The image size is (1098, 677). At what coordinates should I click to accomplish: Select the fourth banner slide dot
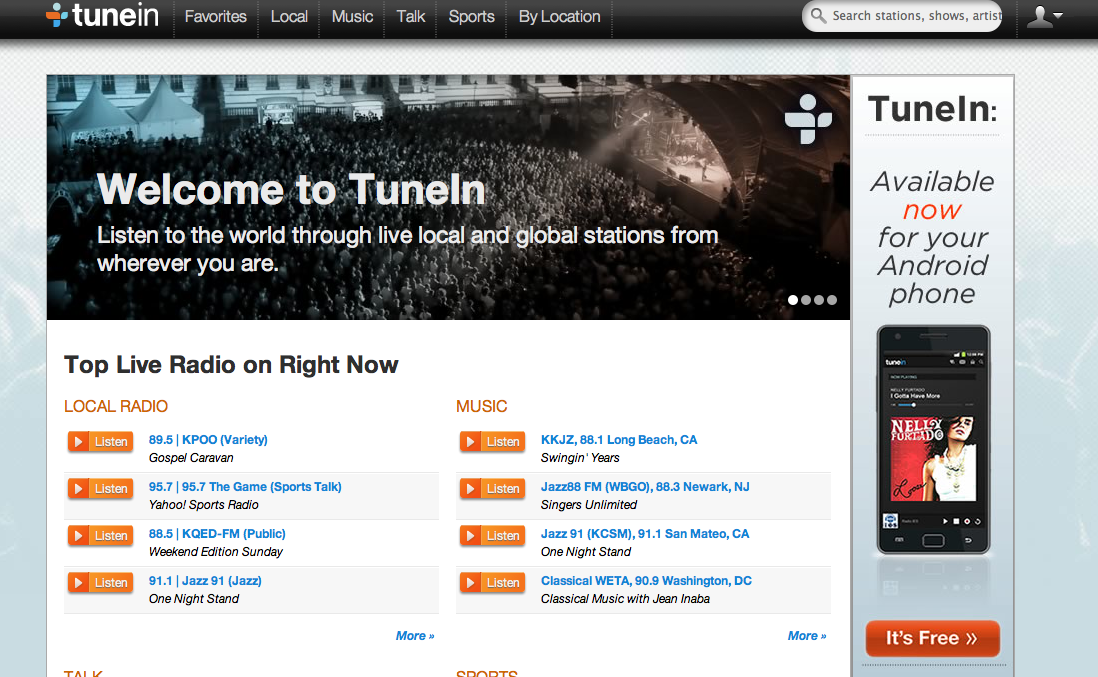(x=832, y=300)
